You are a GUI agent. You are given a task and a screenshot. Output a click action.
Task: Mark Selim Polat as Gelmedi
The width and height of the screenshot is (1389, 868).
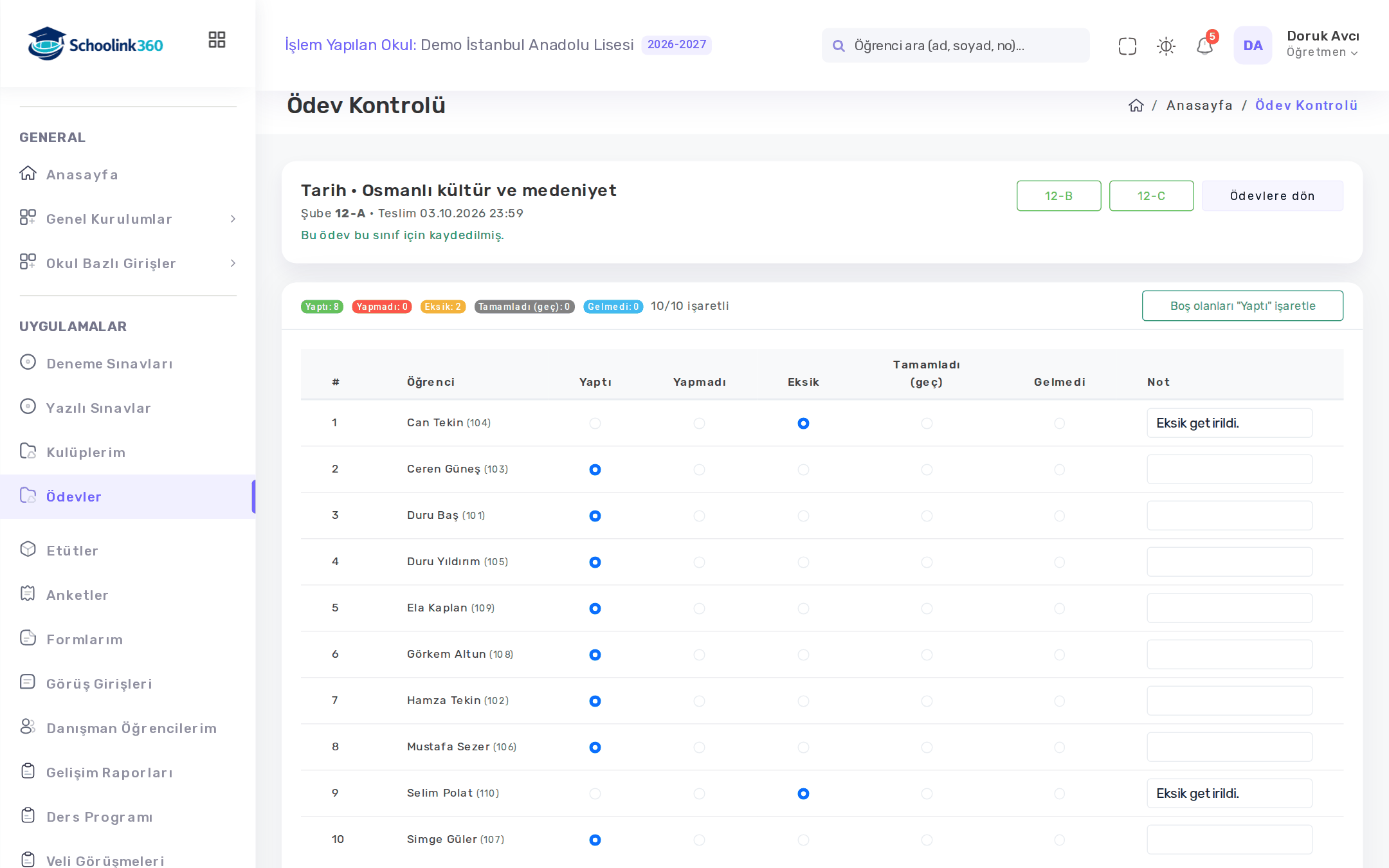pos(1059,793)
